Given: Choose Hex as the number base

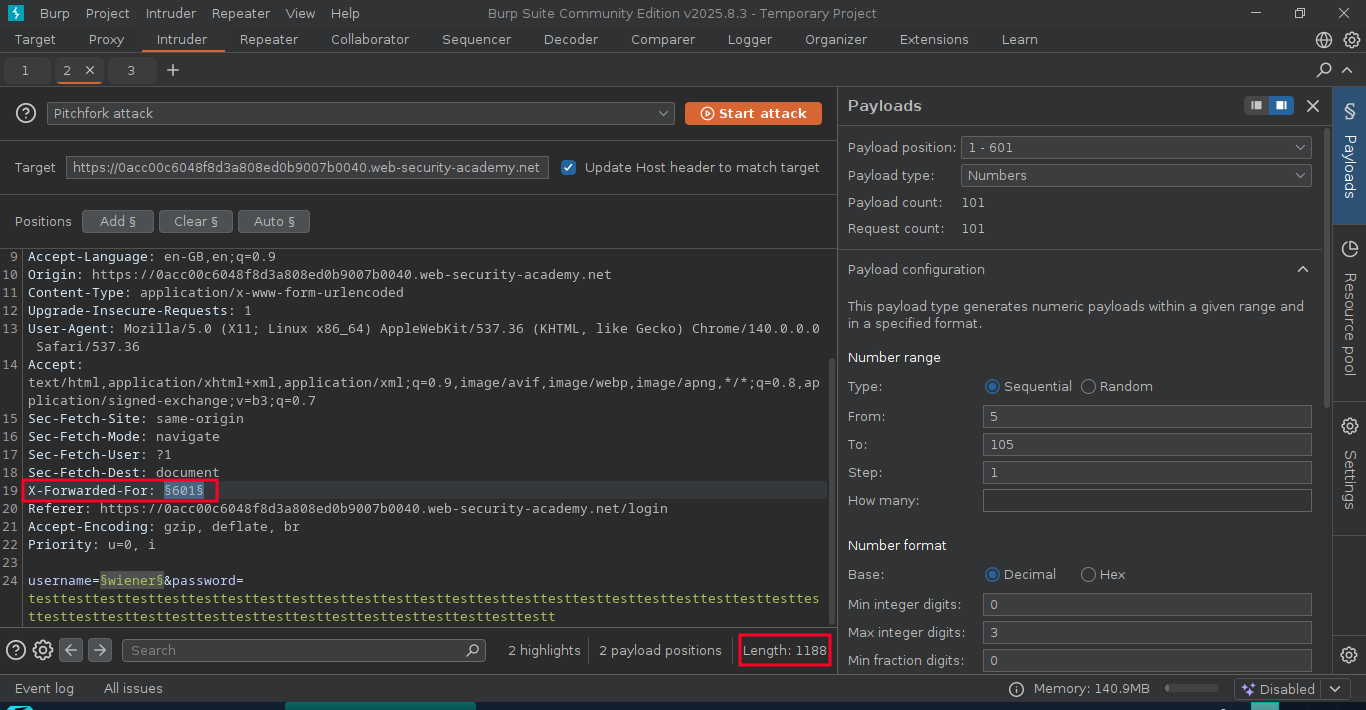Looking at the screenshot, I should (1088, 574).
